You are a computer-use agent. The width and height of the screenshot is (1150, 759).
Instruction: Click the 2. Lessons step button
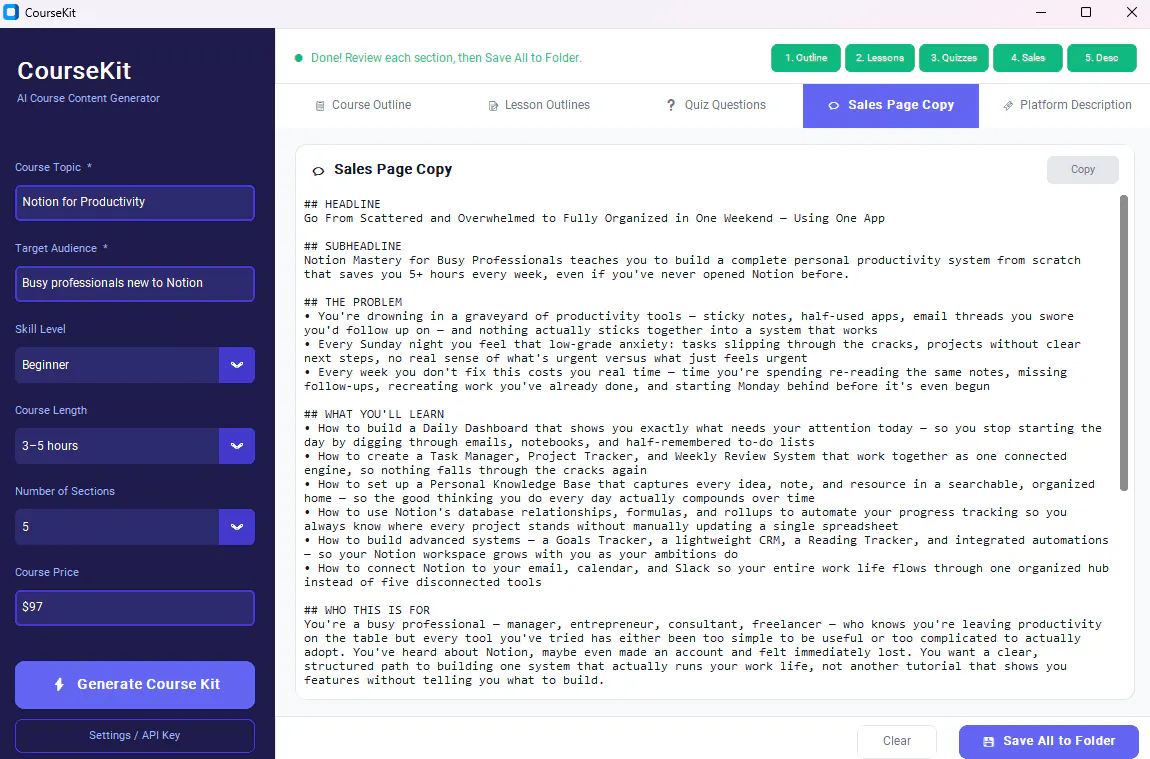point(880,58)
